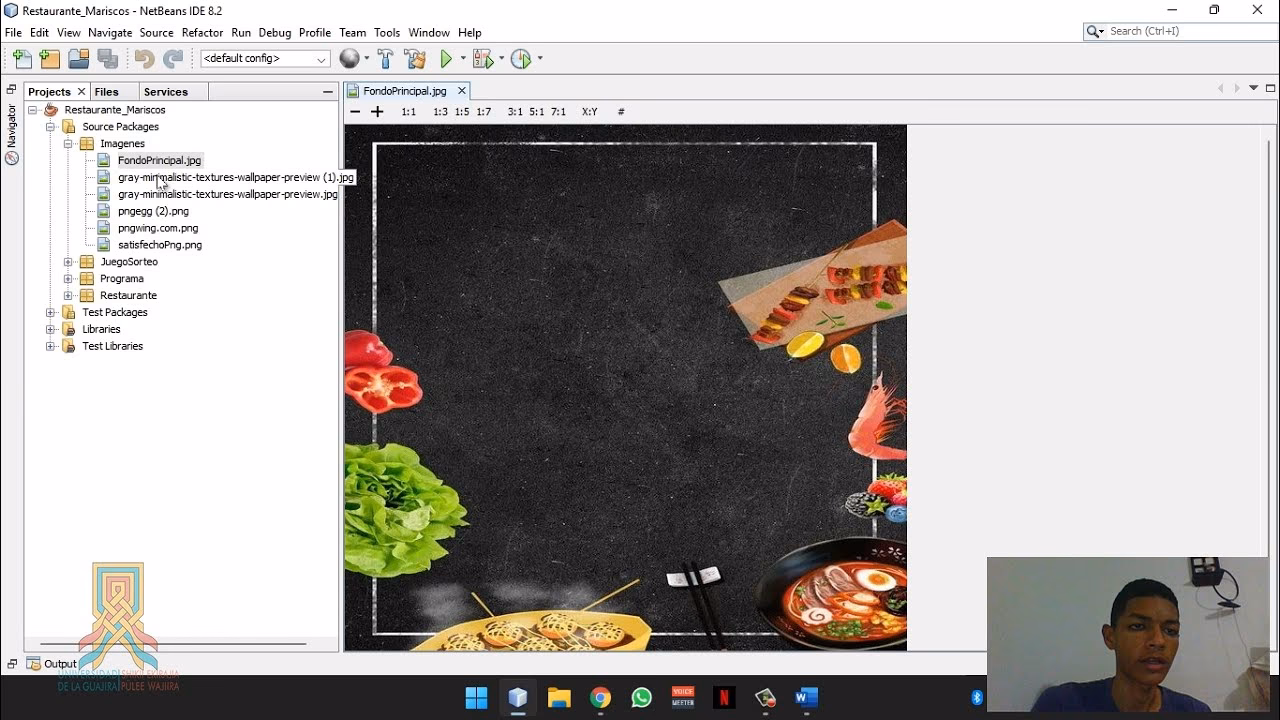This screenshot has height=720, width=1280.
Task: Toggle the image grid with the # button
Action: [x=621, y=112]
